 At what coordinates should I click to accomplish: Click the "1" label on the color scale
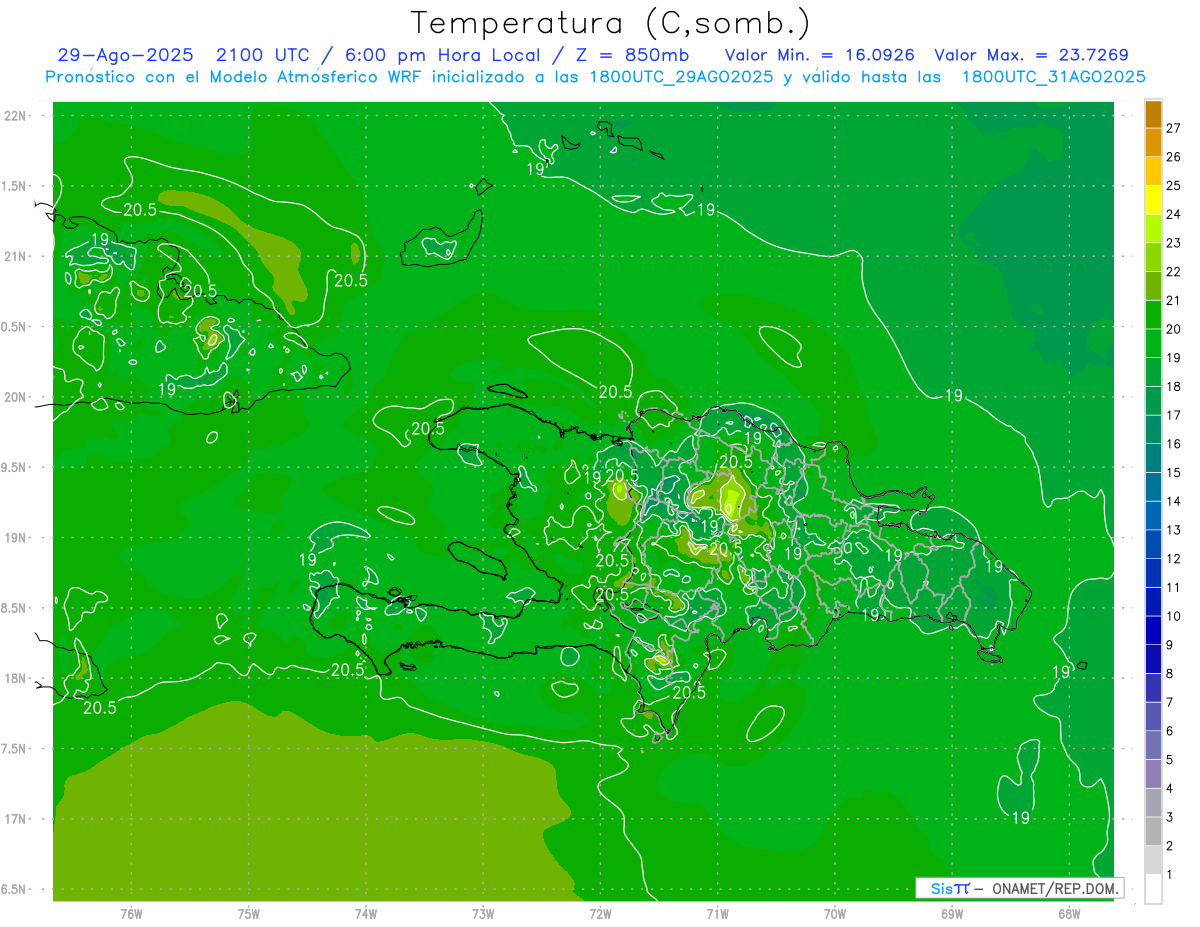[1170, 874]
